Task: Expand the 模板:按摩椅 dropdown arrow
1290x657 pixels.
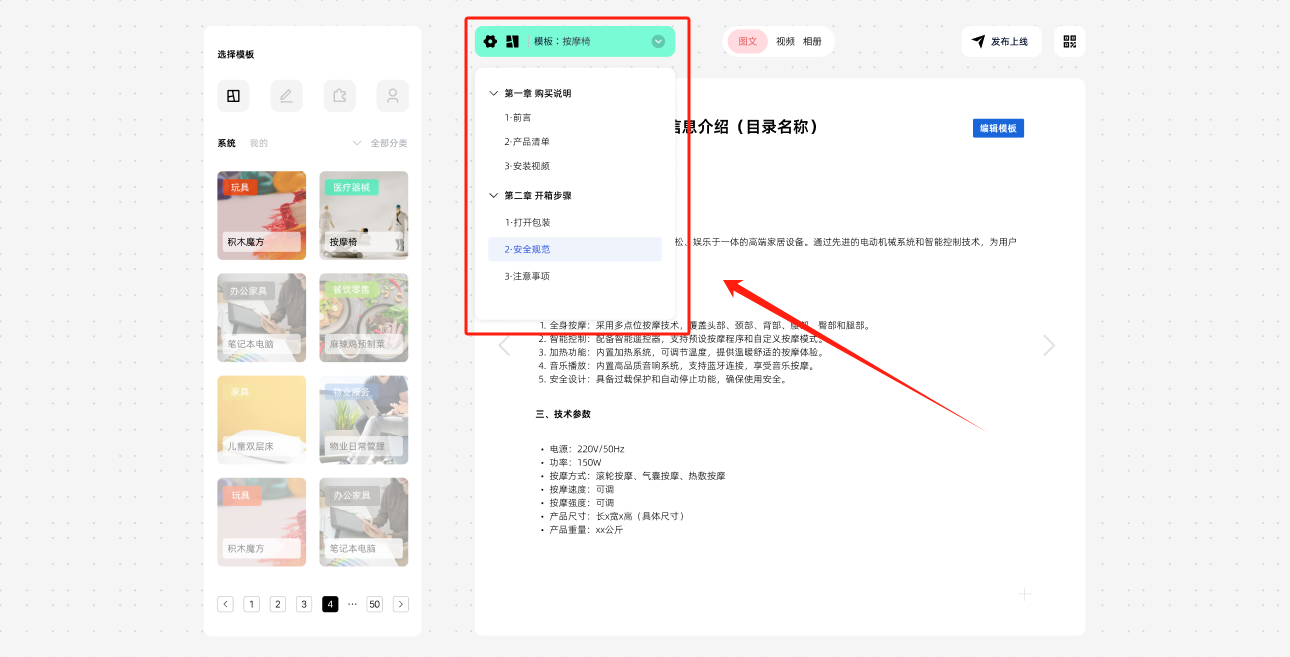Action: pyautogui.click(x=658, y=42)
